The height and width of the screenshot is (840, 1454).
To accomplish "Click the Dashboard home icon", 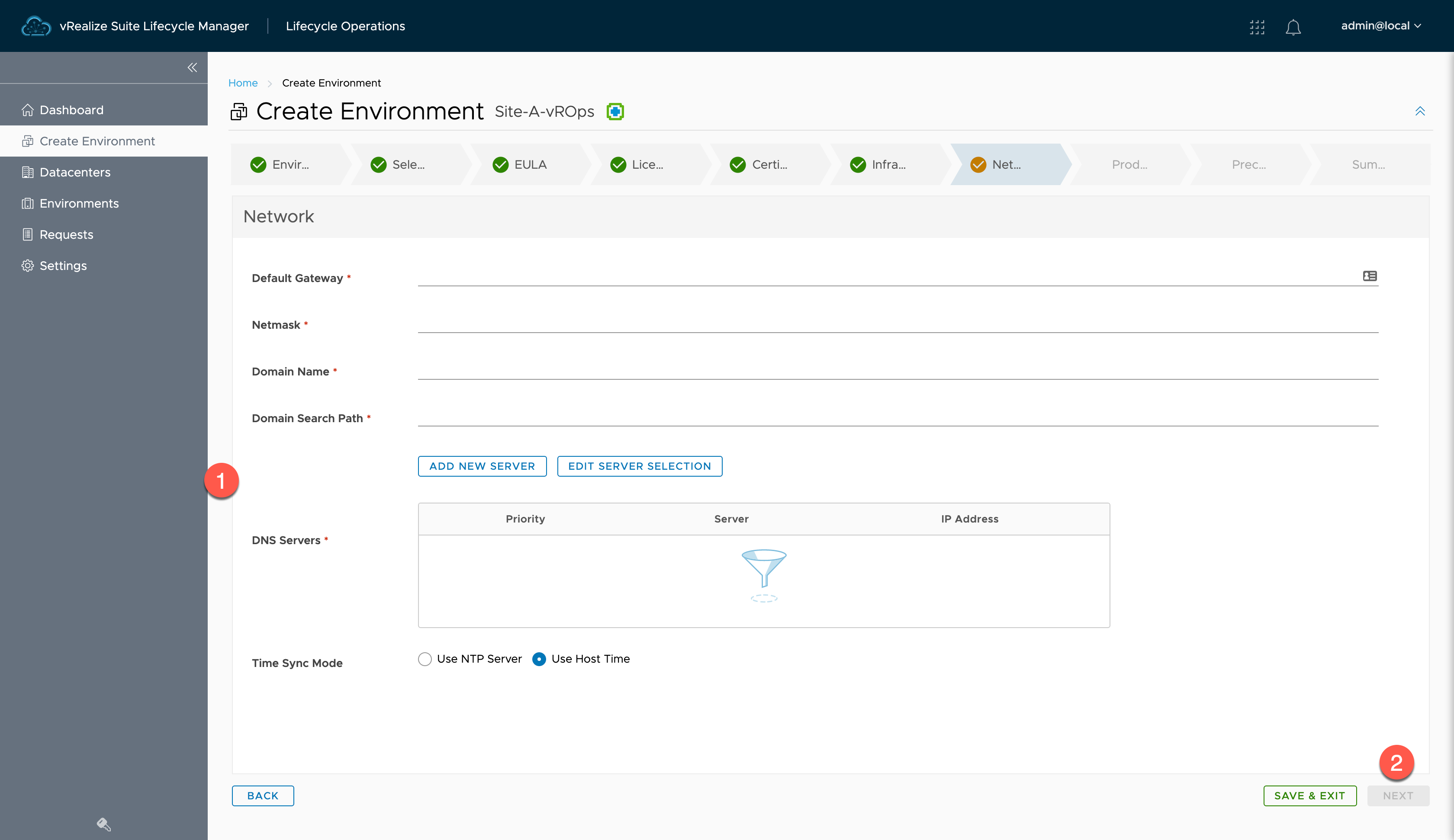I will click(x=27, y=109).
